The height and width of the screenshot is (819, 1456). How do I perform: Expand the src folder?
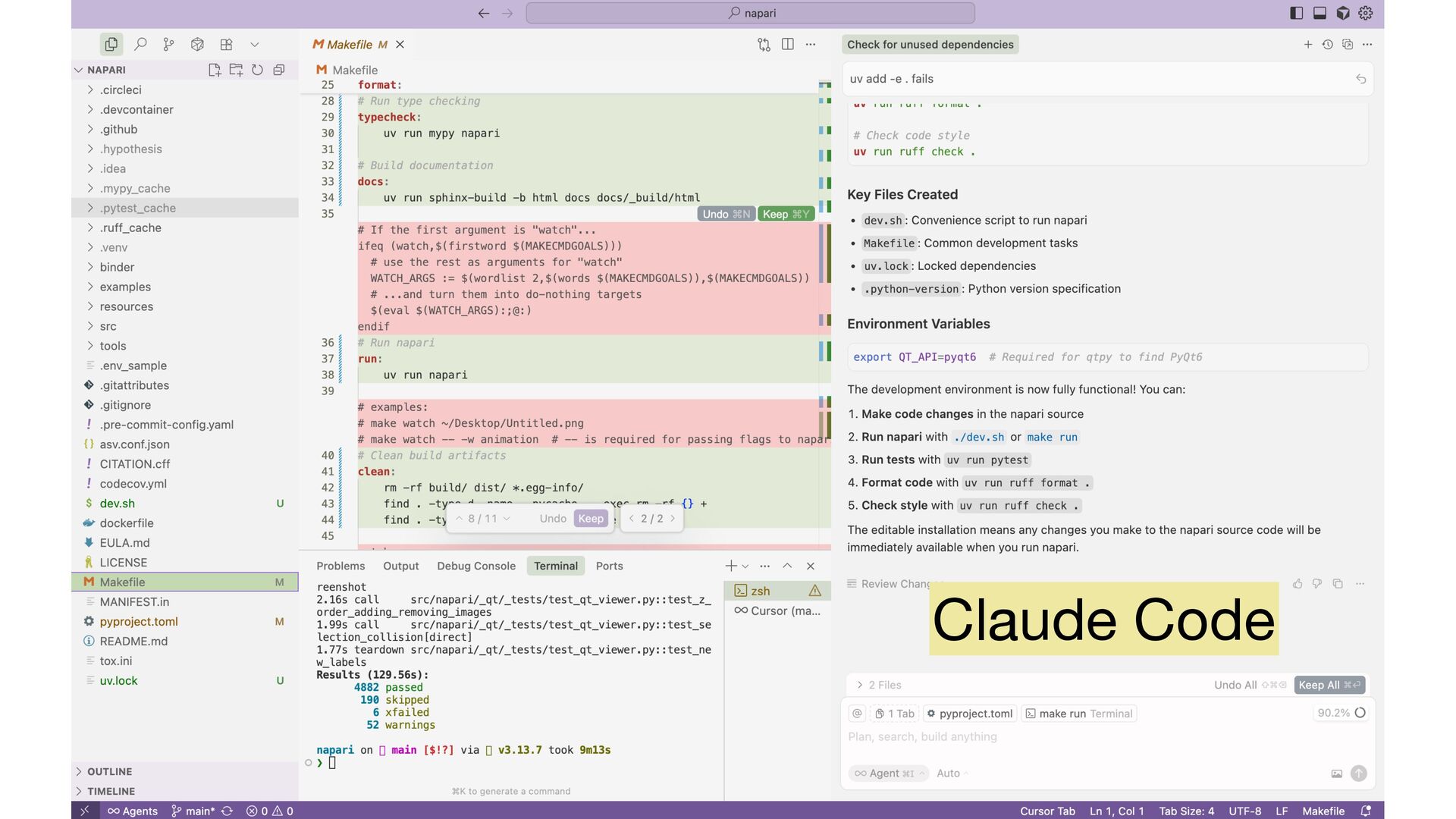pos(108,326)
